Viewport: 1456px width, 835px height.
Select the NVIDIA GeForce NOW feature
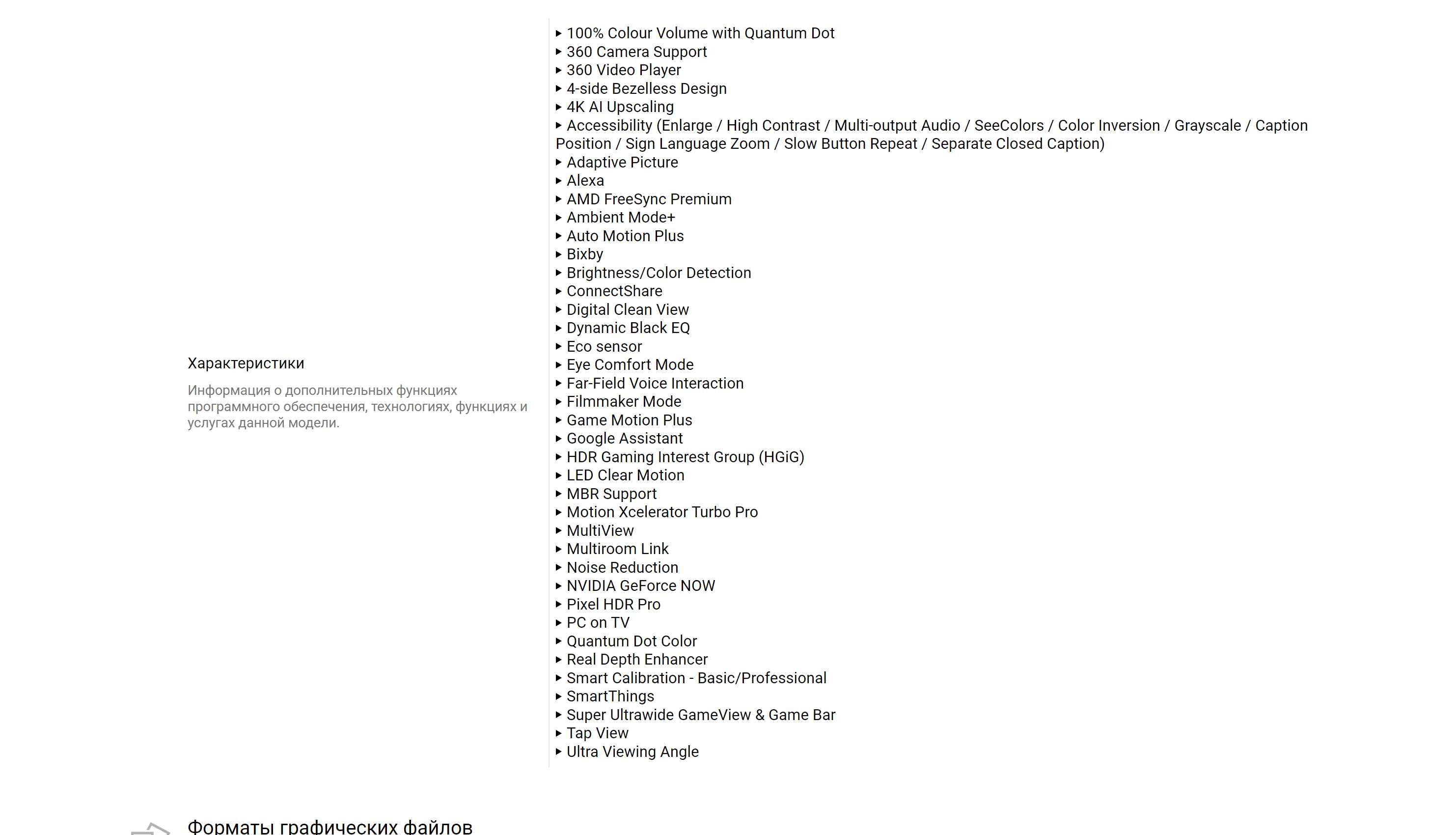click(x=641, y=586)
